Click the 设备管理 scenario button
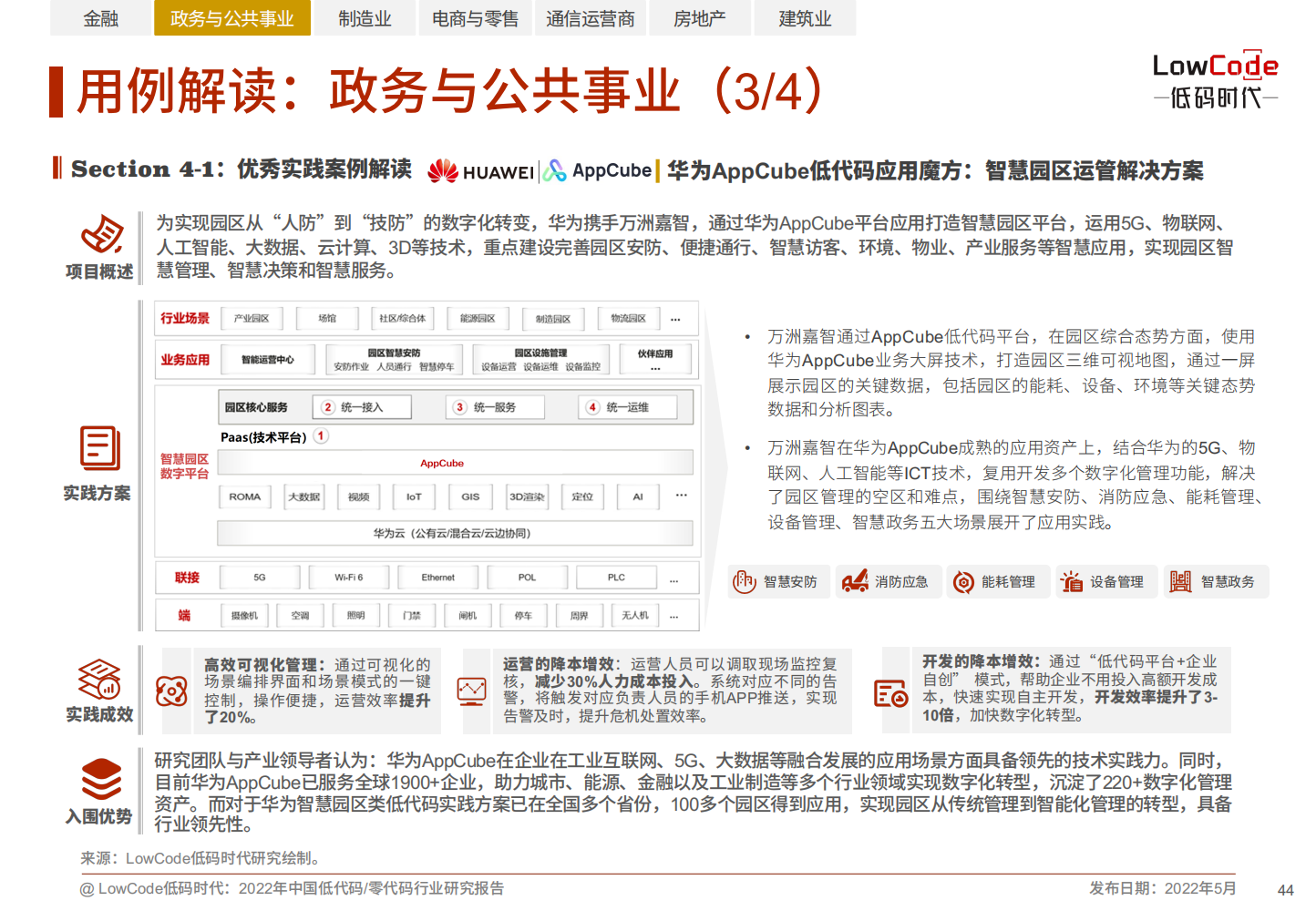1316x911 pixels. (x=1106, y=581)
